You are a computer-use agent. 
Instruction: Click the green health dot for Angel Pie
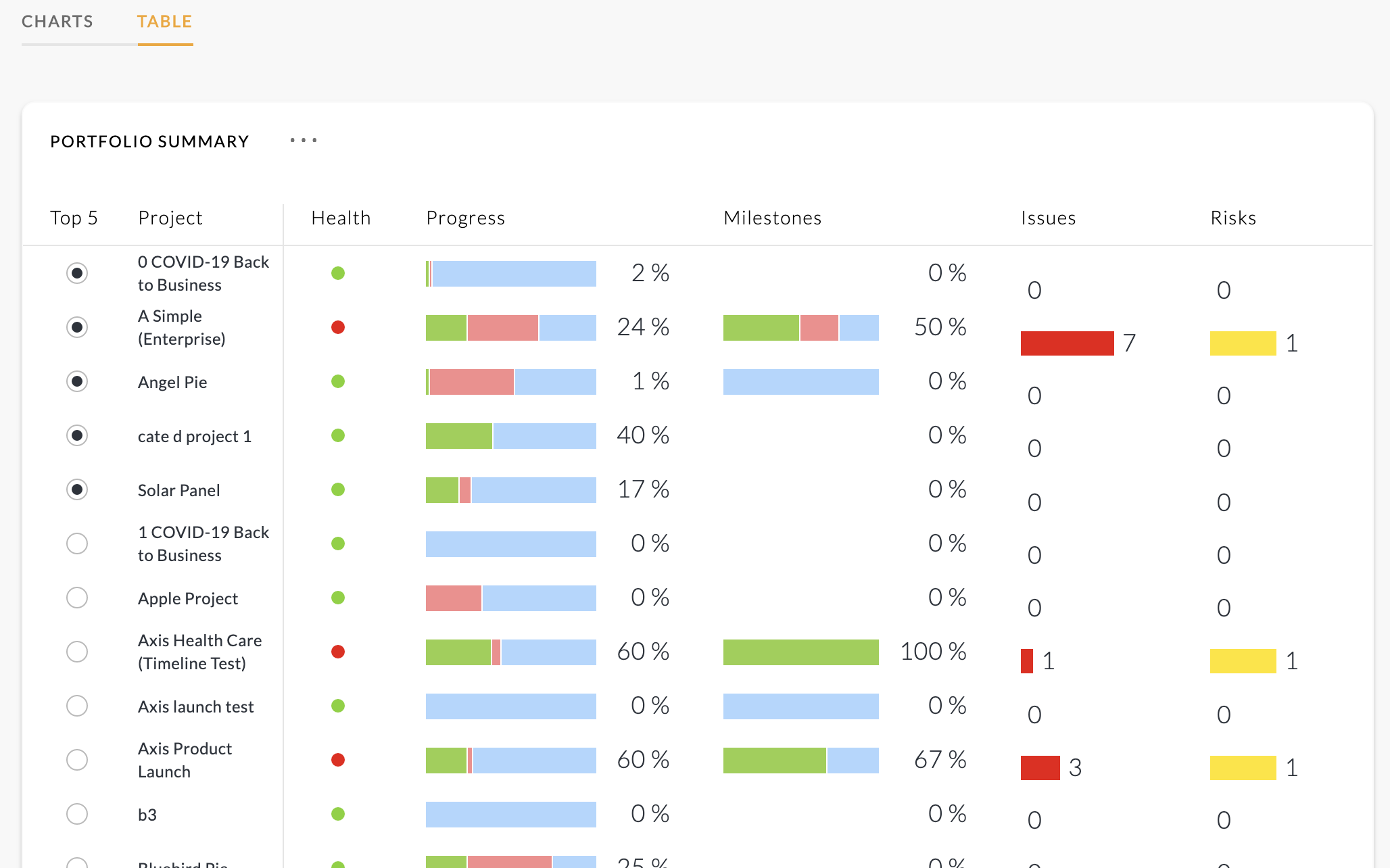coord(338,381)
